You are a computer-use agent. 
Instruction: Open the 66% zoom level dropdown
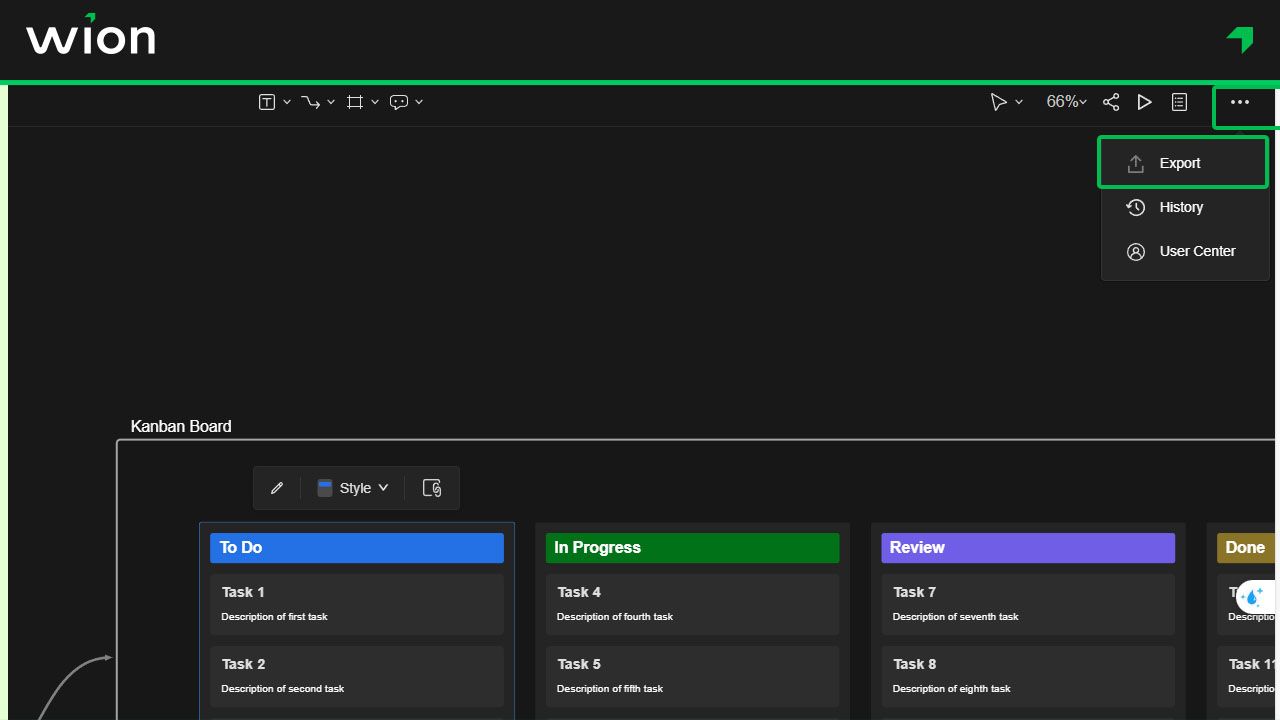point(1066,102)
